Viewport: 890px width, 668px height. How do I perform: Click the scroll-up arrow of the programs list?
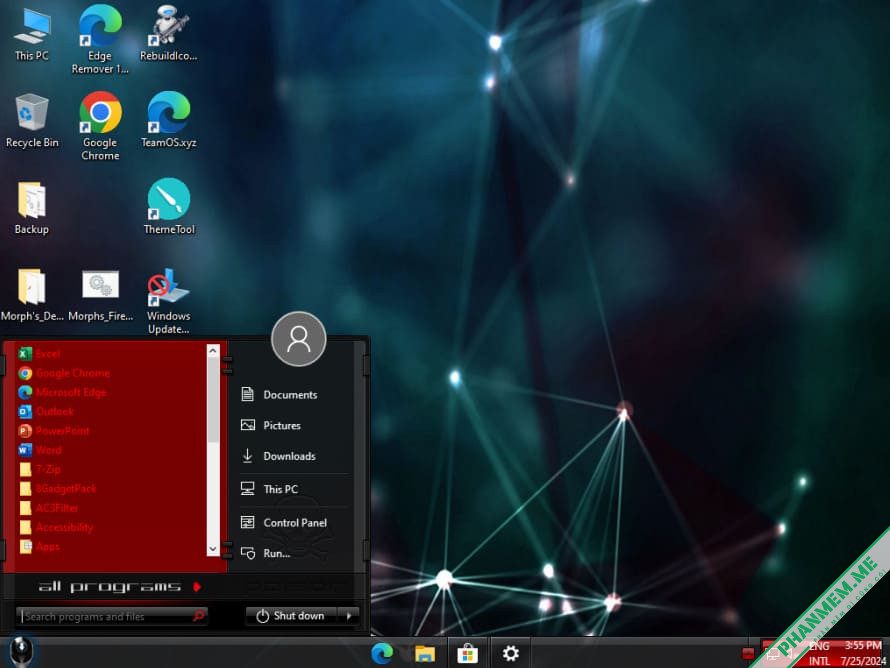(x=213, y=351)
